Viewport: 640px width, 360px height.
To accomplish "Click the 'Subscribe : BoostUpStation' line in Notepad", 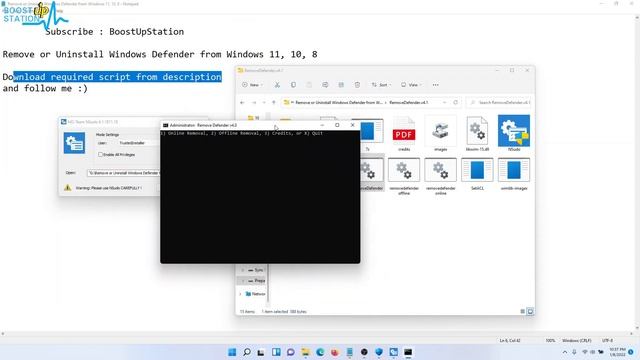I will tap(114, 31).
